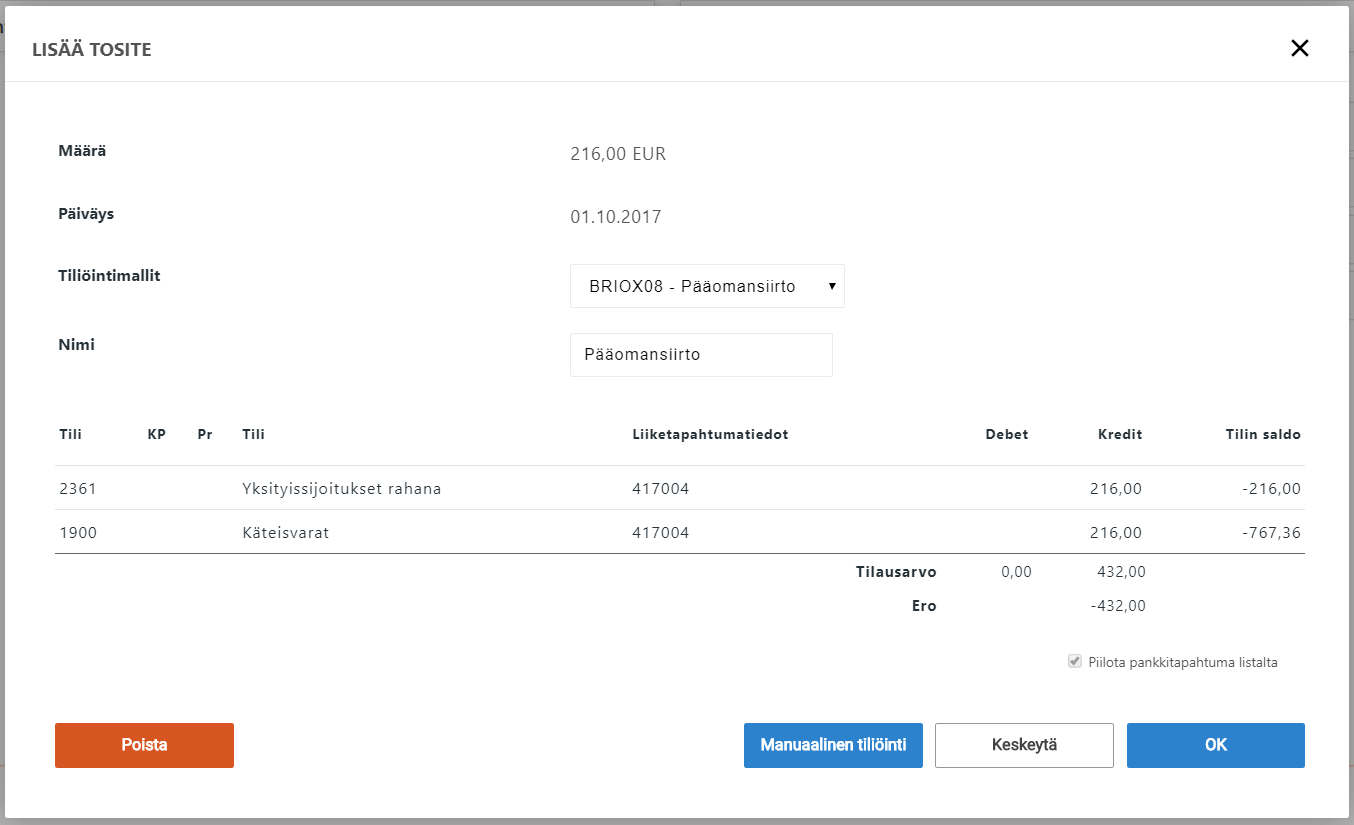Close the Lisää tosite dialog
The height and width of the screenshot is (825, 1354).
click(1299, 48)
